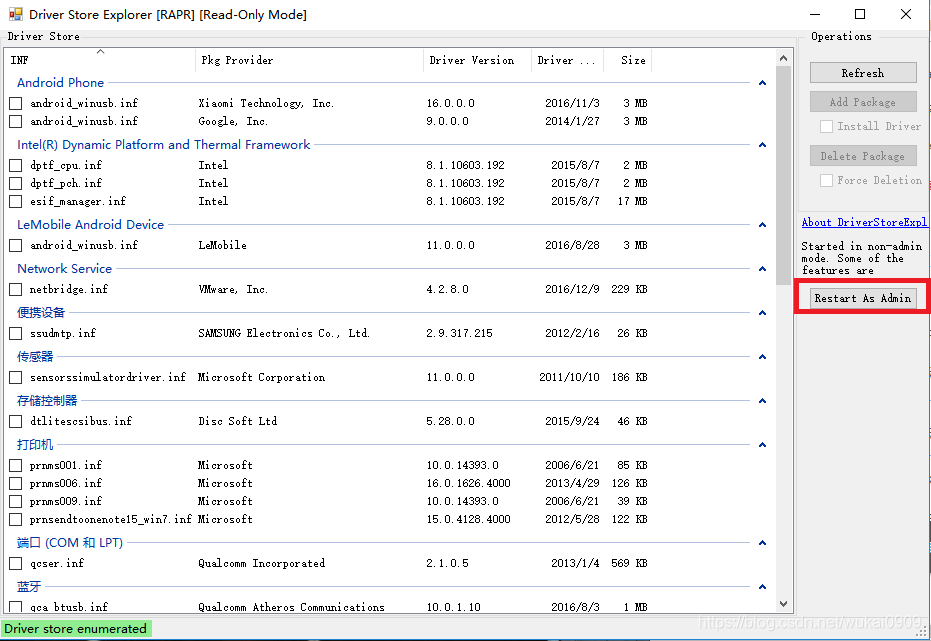Click the Add Package button
This screenshot has width=931, height=641.
(863, 102)
